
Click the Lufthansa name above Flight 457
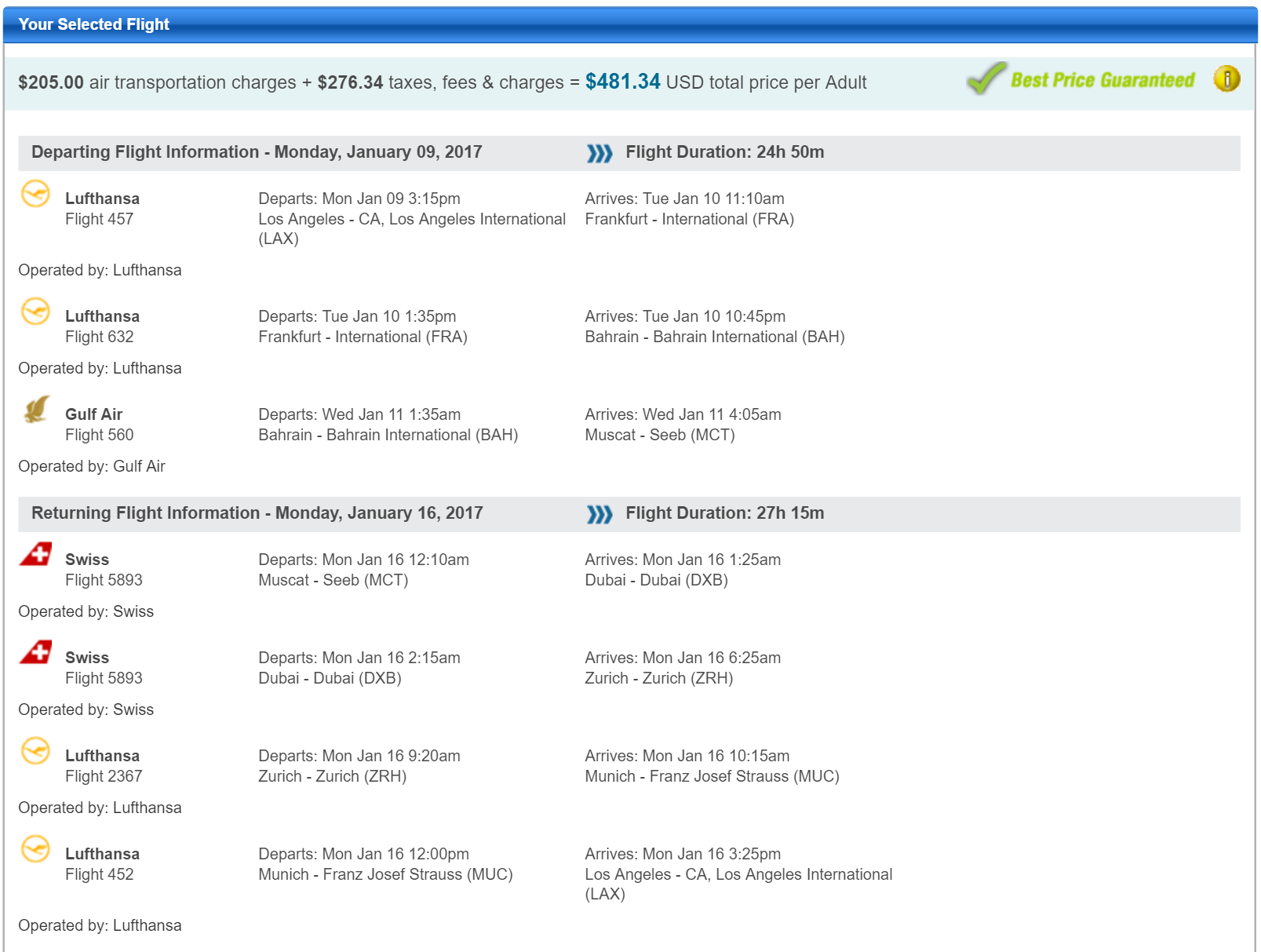point(102,199)
